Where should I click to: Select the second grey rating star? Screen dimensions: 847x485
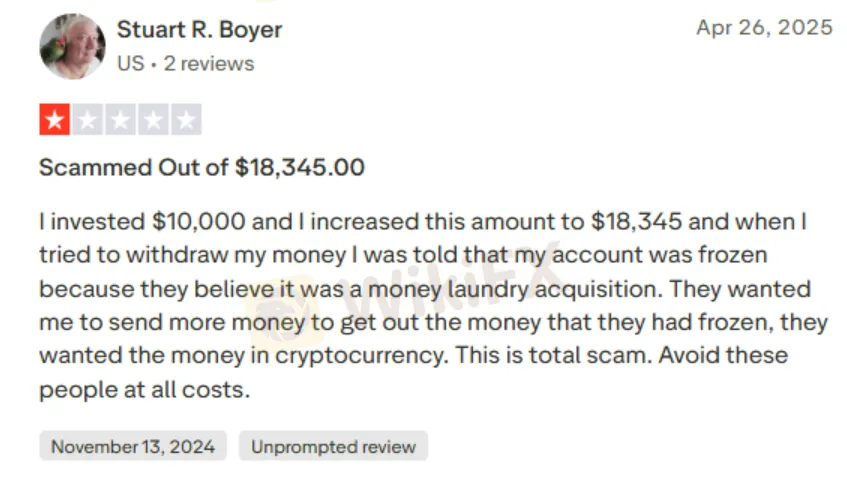[88, 121]
